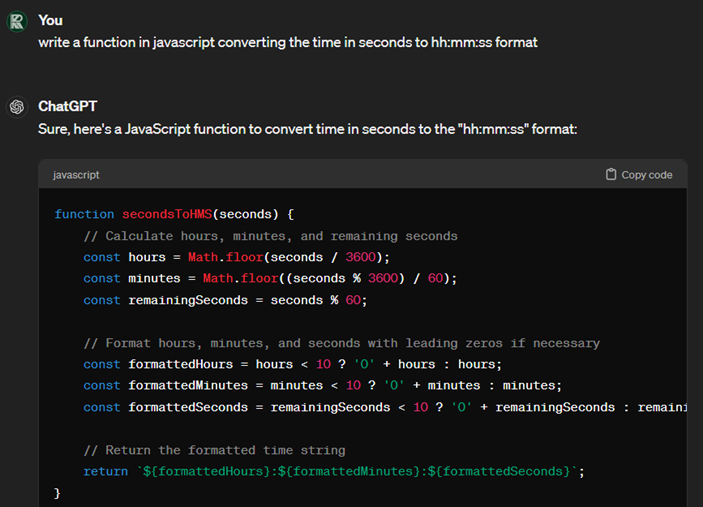Viewport: 703px width, 507px height.
Task: Click the '// Calculate hours, minutes' comment line
Action: click(270, 236)
